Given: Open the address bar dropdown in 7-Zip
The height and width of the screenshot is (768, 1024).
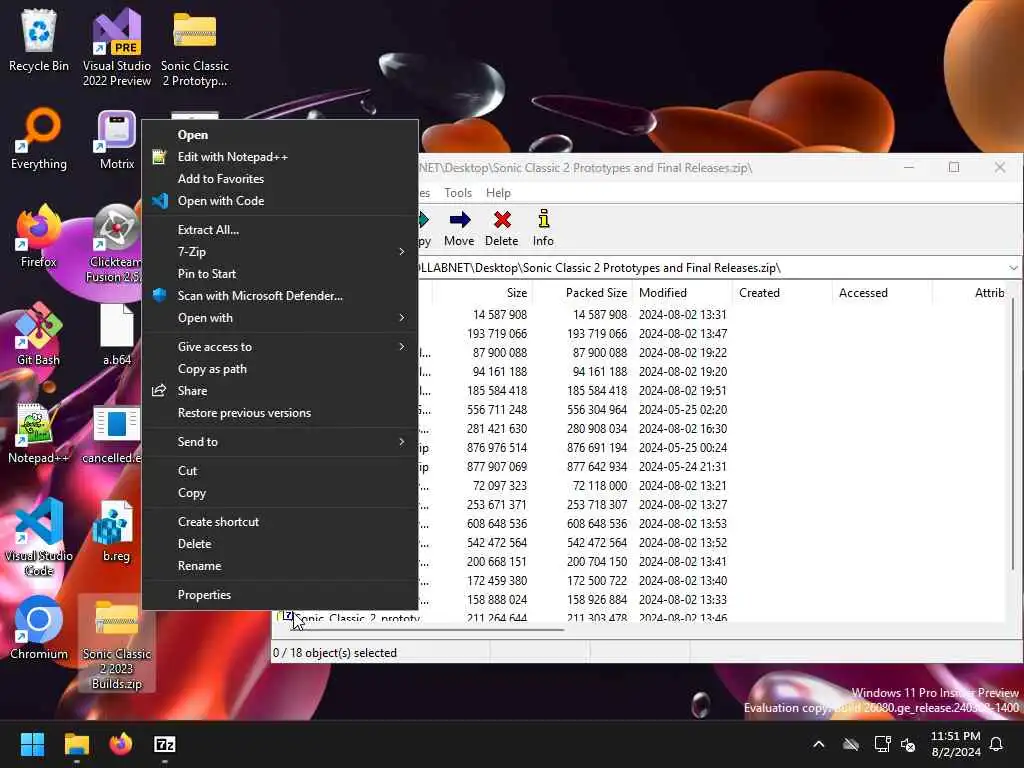Looking at the screenshot, I should pos(1013,268).
